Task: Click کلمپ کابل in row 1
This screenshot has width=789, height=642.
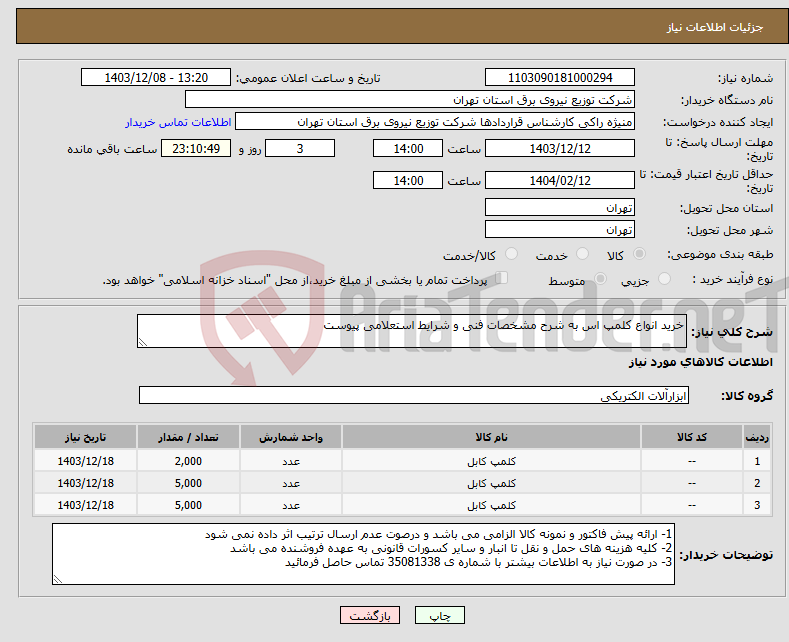Action: 491,461
